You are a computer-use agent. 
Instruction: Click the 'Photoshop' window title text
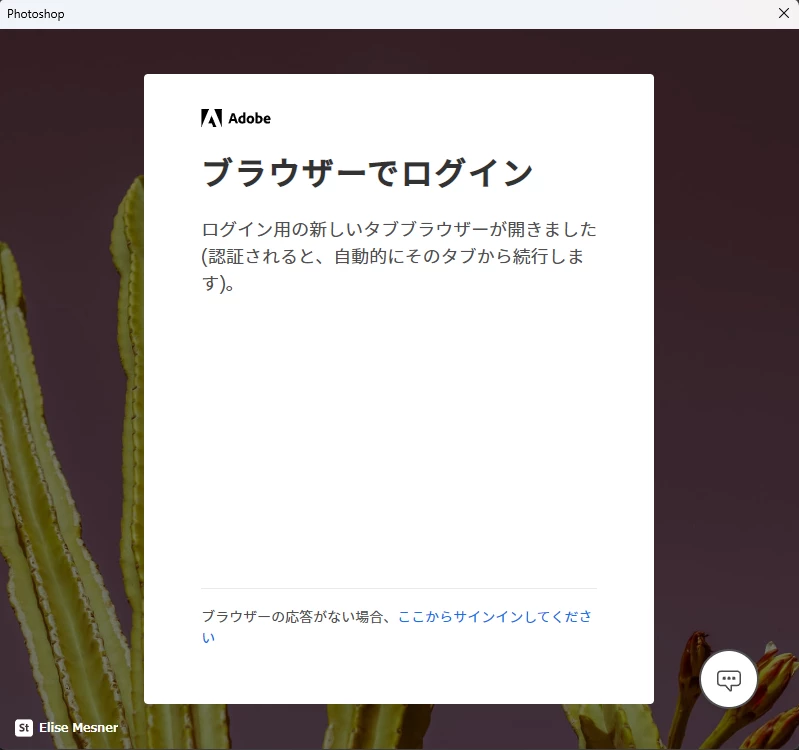click(36, 14)
